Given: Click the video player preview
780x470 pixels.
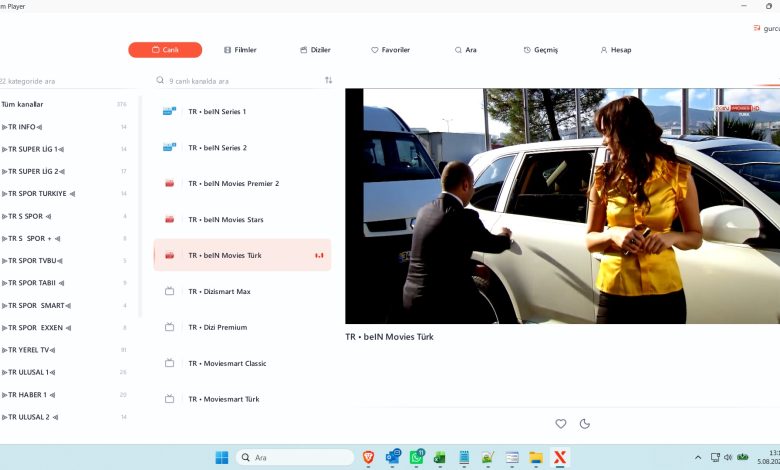Looking at the screenshot, I should coord(563,206).
